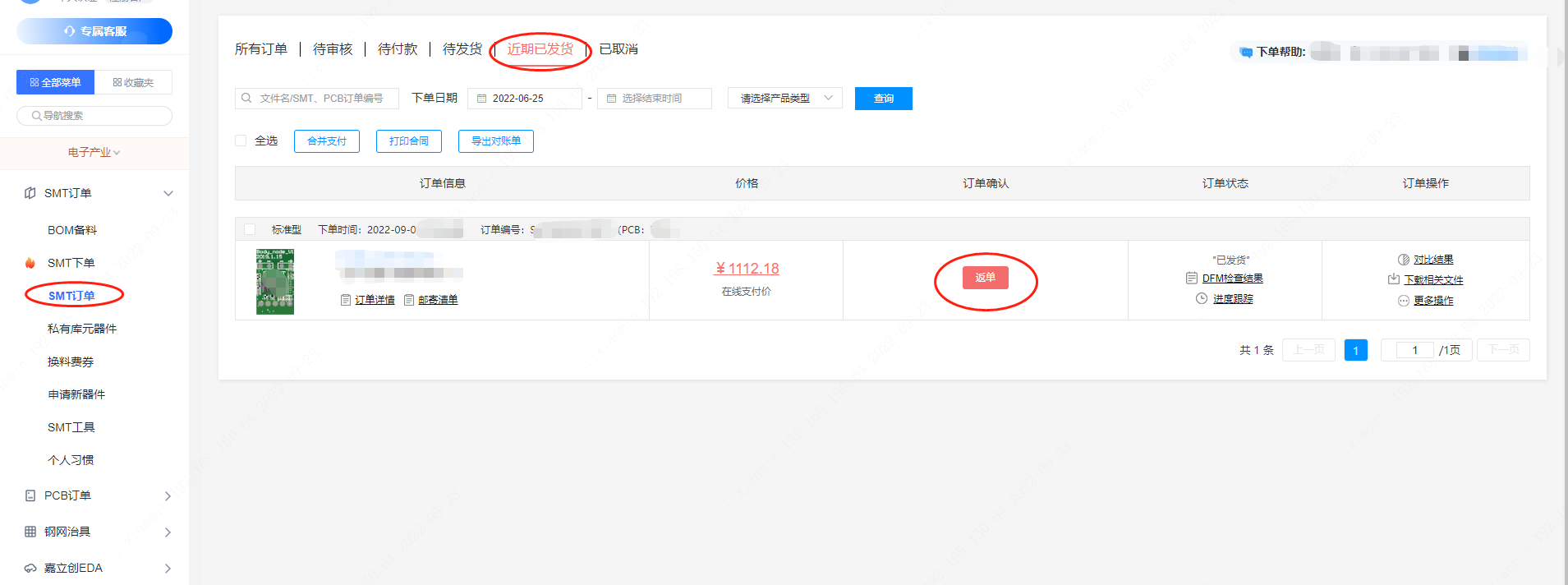Image resolution: width=1568 pixels, height=585 pixels.
Task: Click the DFM check result icon
Action: 1192,279
